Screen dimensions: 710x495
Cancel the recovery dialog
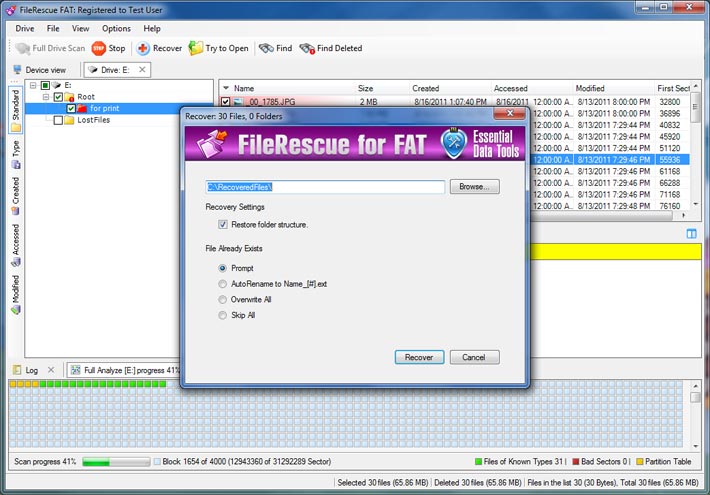pyautogui.click(x=475, y=357)
